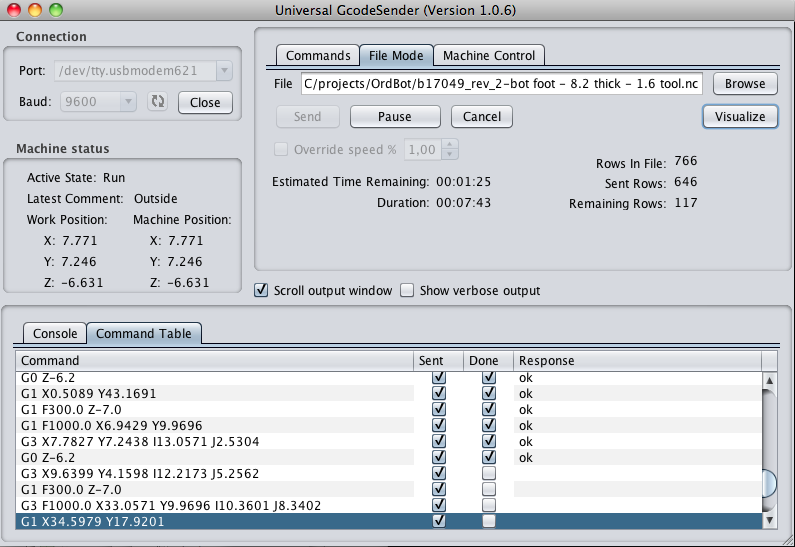Tick the Override speed % checkbox

[x=281, y=150]
